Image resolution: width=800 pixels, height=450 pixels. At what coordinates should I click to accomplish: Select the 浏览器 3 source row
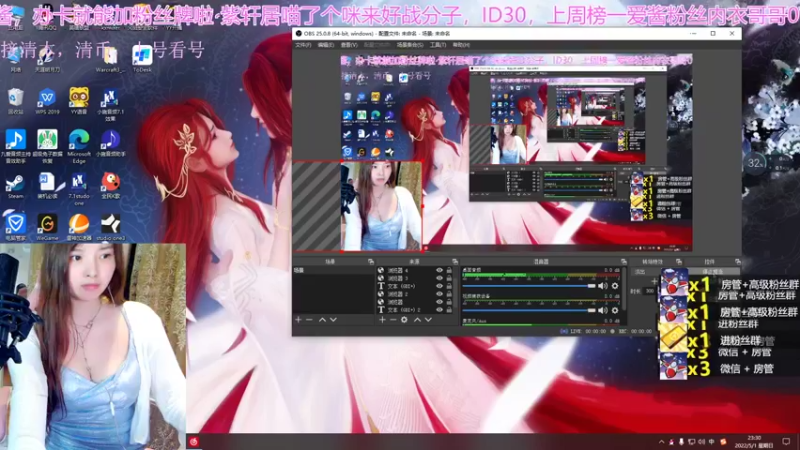[415, 278]
